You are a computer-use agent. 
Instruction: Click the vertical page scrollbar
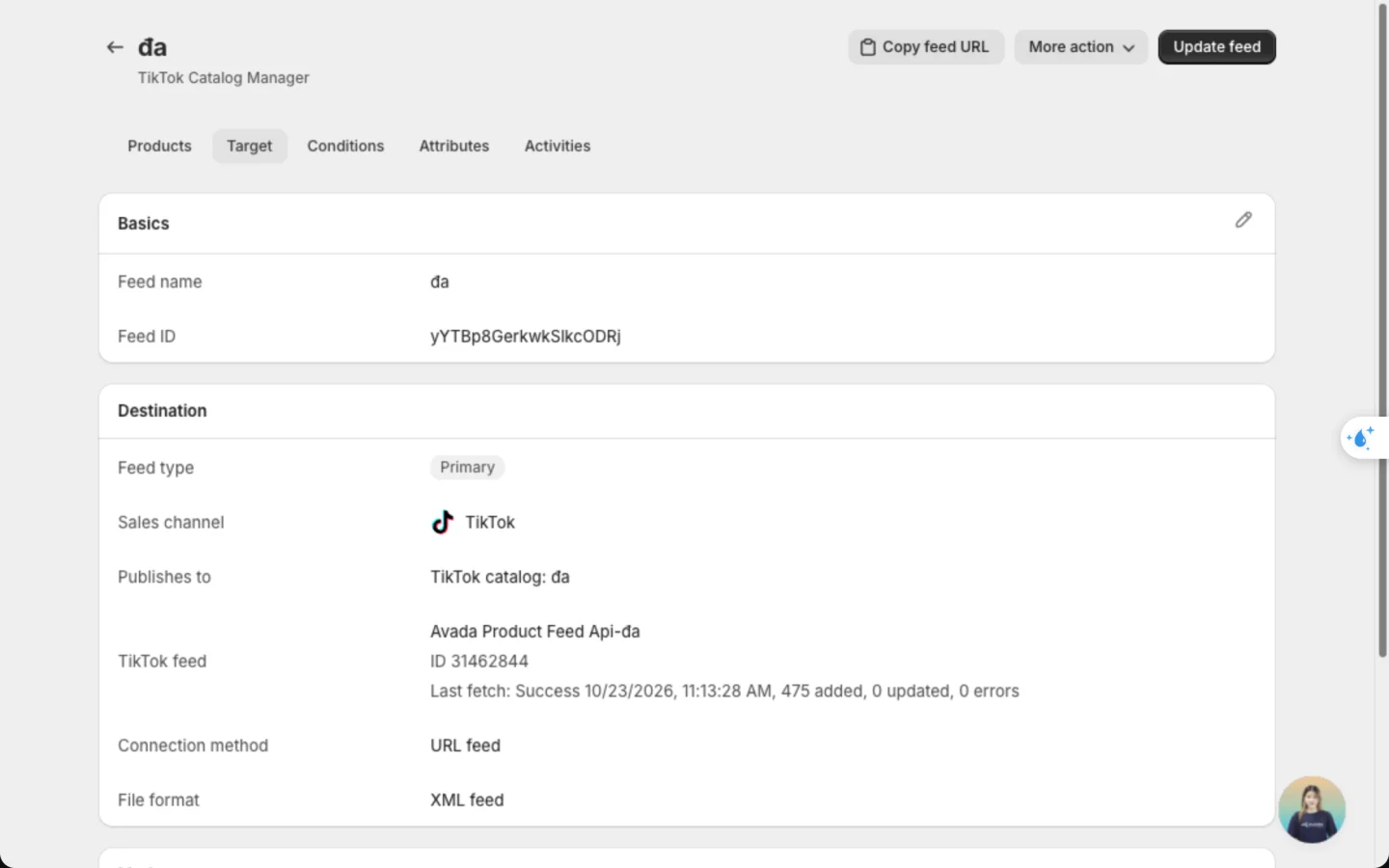click(x=1382, y=333)
